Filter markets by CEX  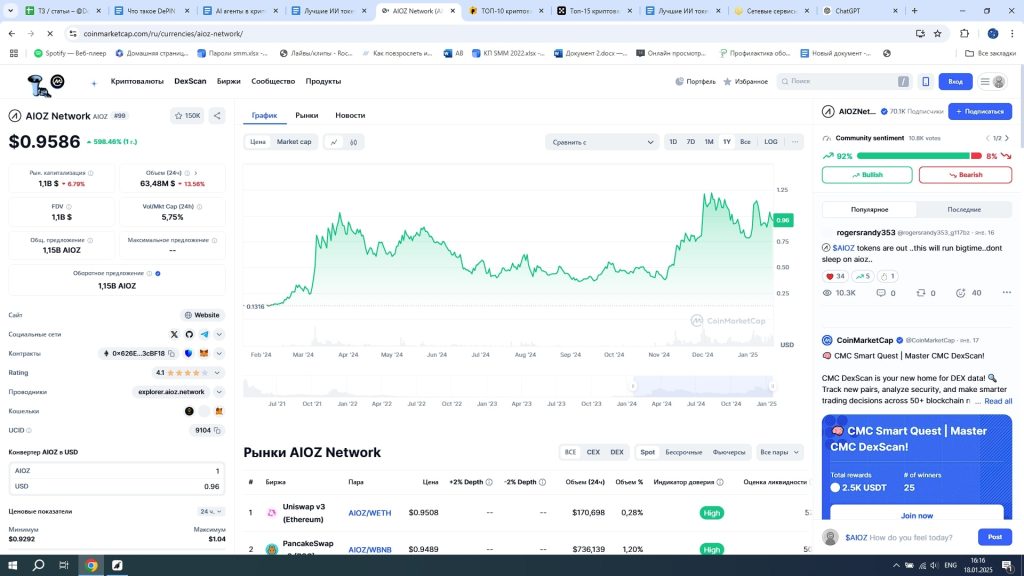tap(593, 452)
